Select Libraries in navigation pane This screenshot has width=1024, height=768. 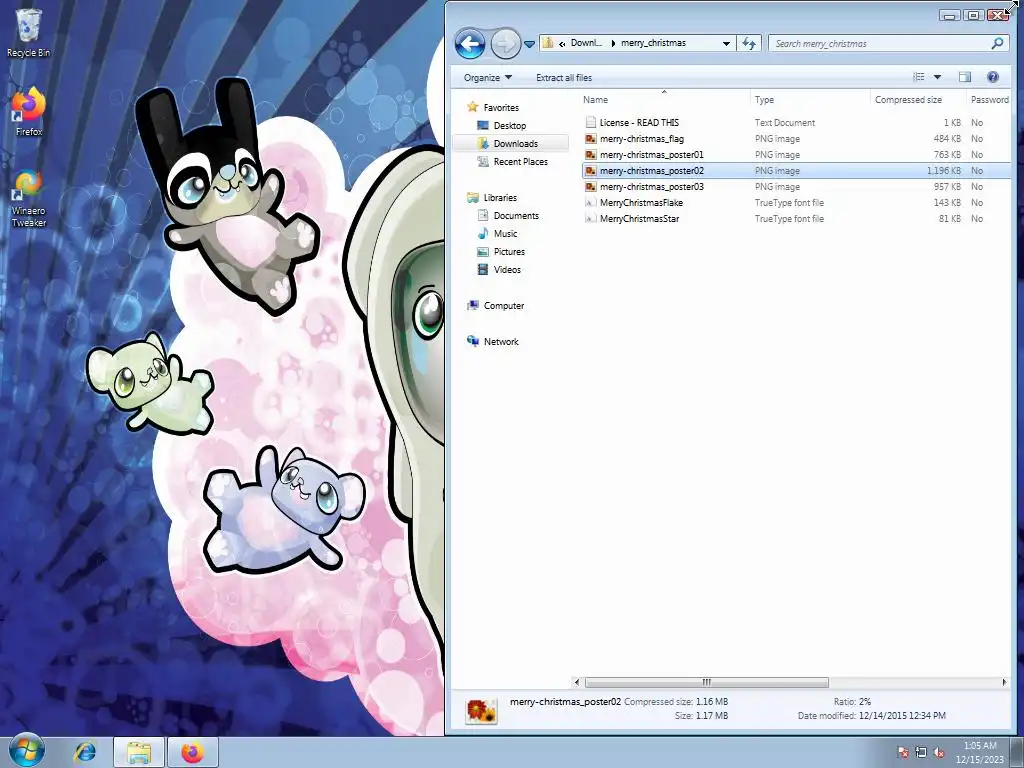click(x=500, y=197)
